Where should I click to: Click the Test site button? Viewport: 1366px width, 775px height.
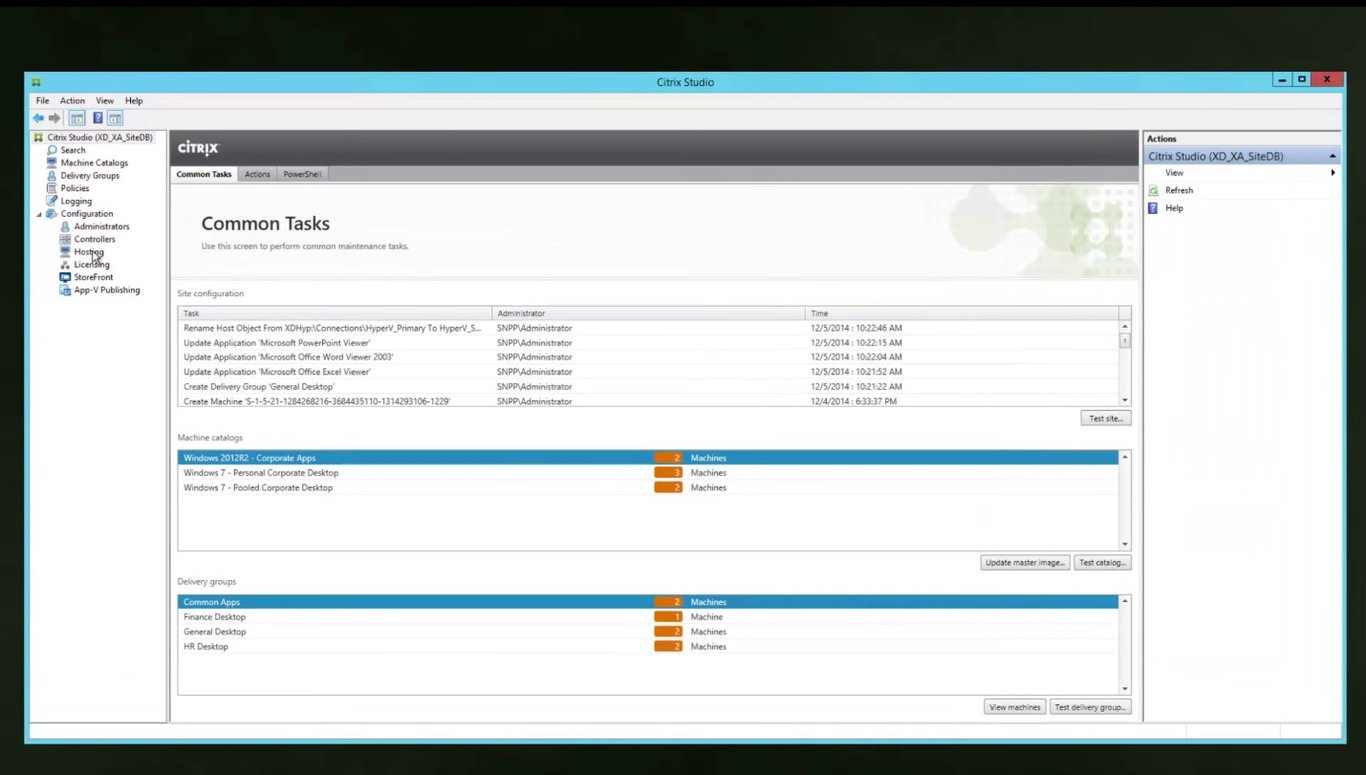tap(1105, 418)
